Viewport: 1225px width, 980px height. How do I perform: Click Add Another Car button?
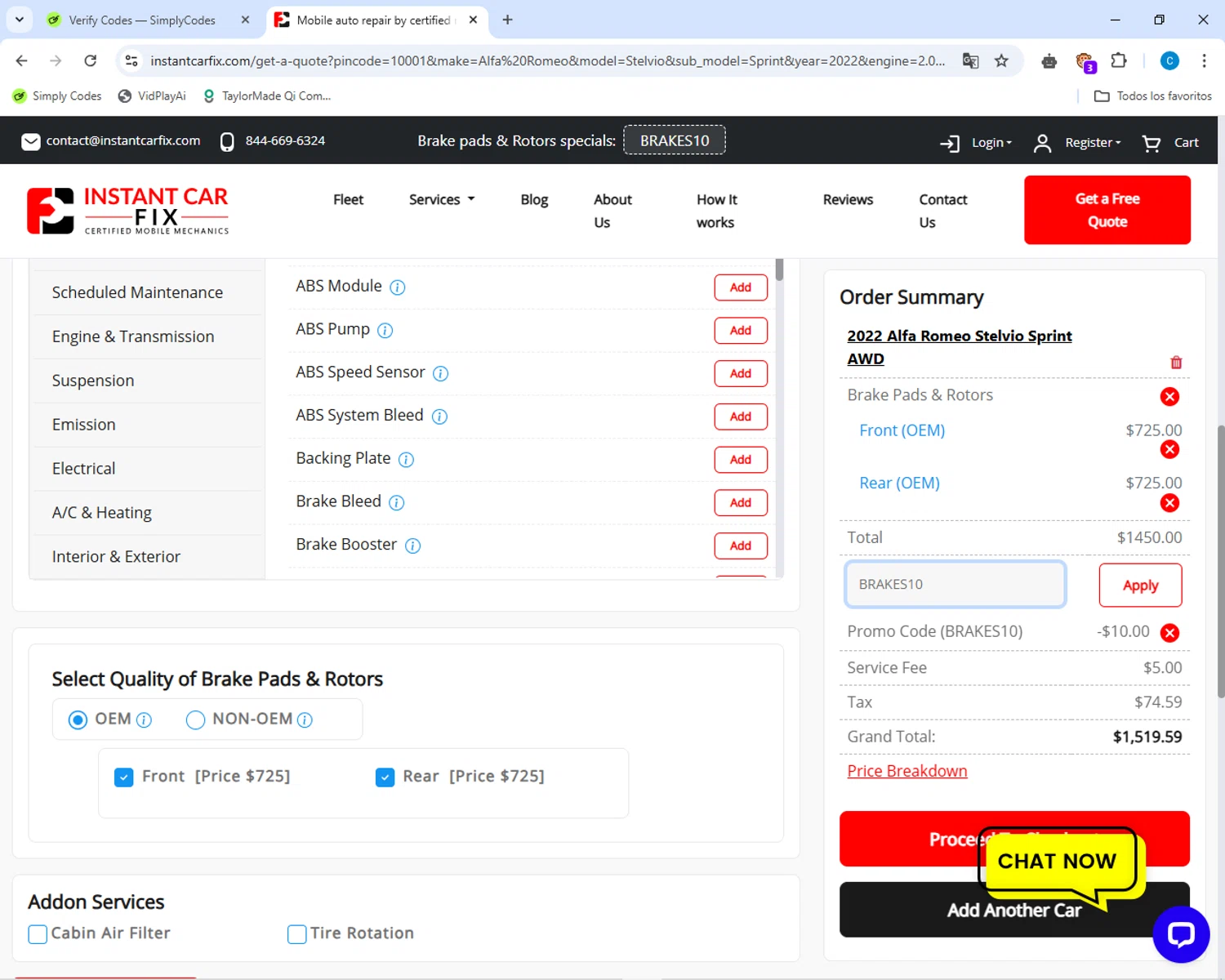pyautogui.click(x=1014, y=911)
